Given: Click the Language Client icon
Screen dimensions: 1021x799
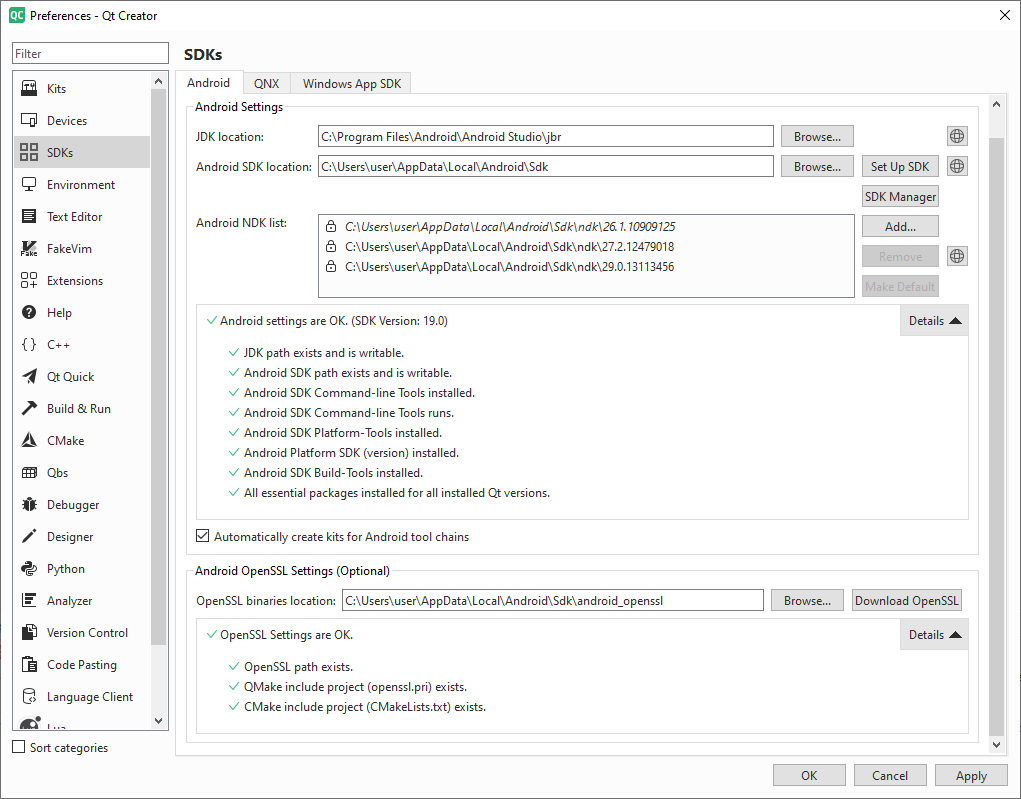Looking at the screenshot, I should [x=29, y=696].
